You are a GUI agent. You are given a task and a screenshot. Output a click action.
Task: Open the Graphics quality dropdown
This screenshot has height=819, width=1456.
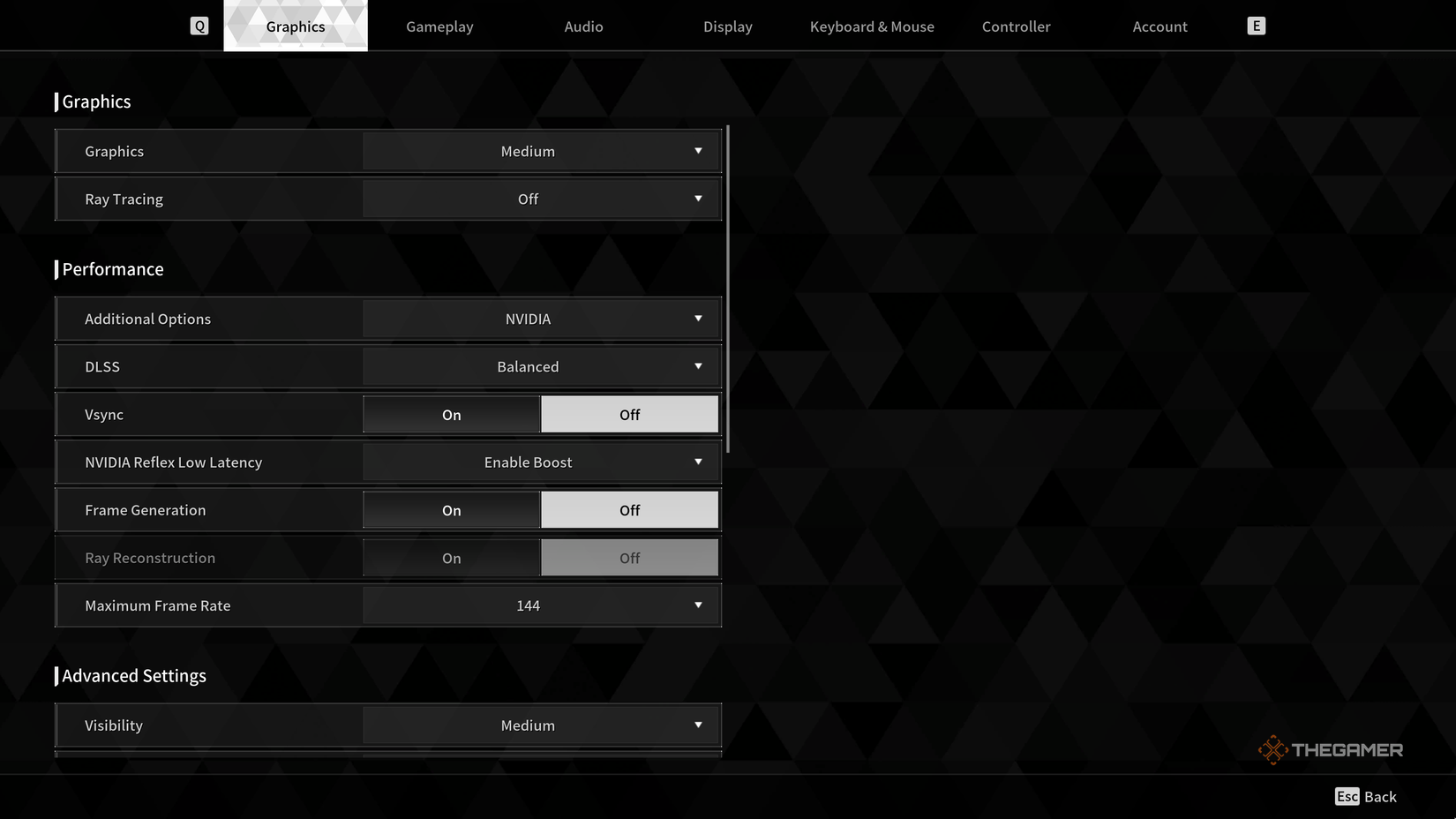[541, 151]
